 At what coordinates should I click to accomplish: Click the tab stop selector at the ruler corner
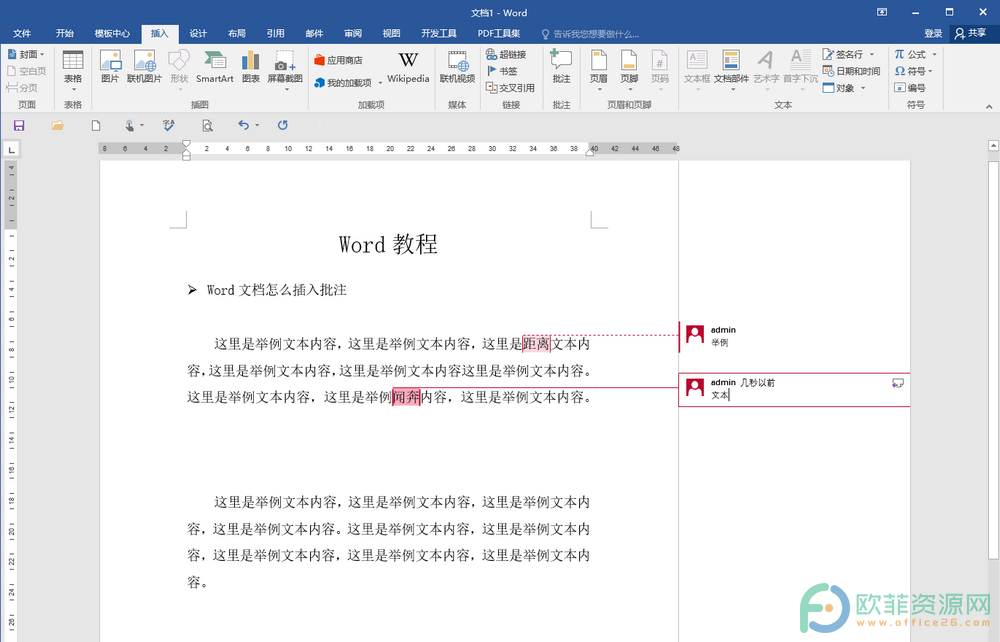[11, 149]
